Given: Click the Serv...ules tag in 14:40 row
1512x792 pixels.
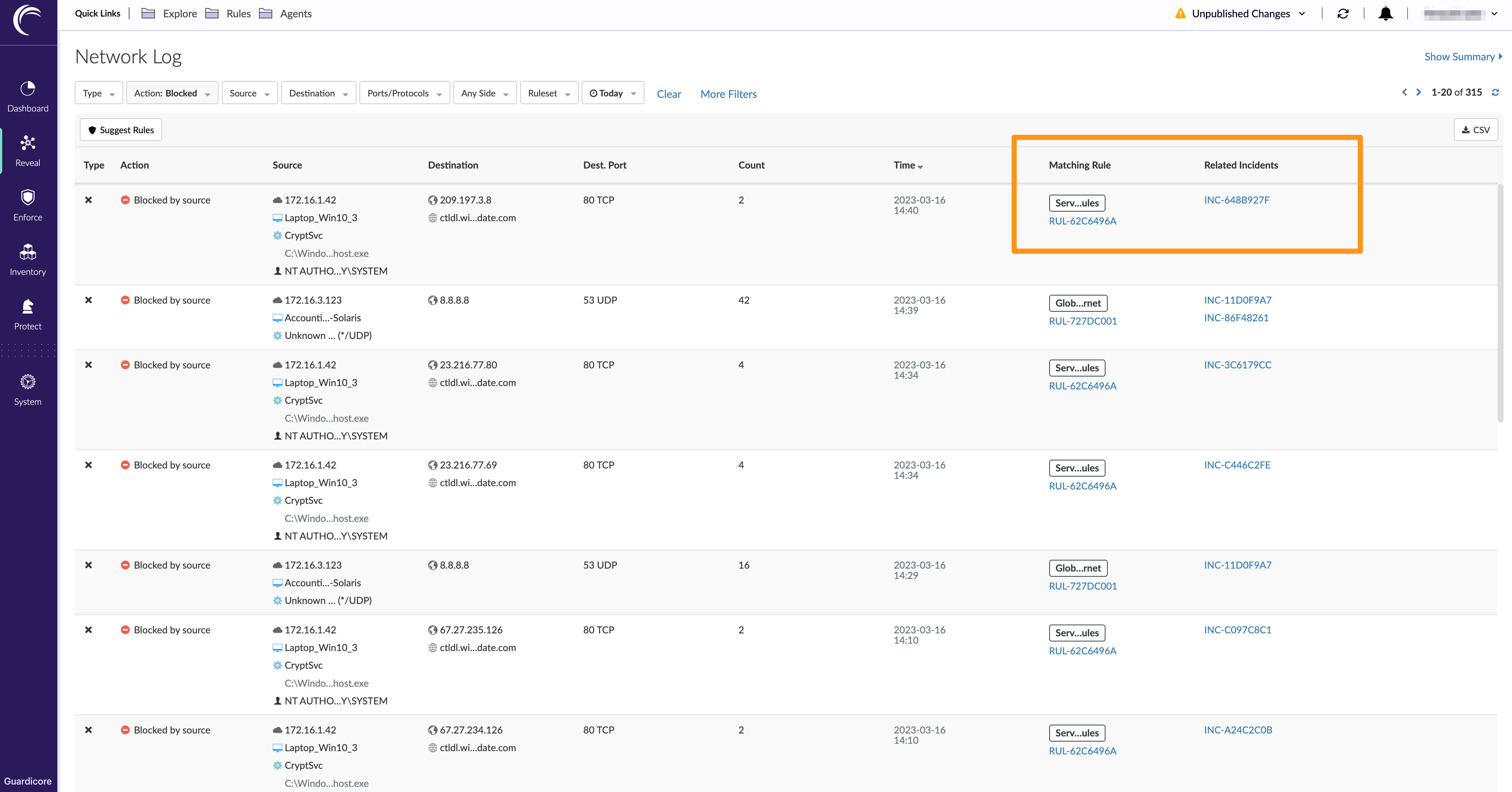Looking at the screenshot, I should pyautogui.click(x=1076, y=203).
